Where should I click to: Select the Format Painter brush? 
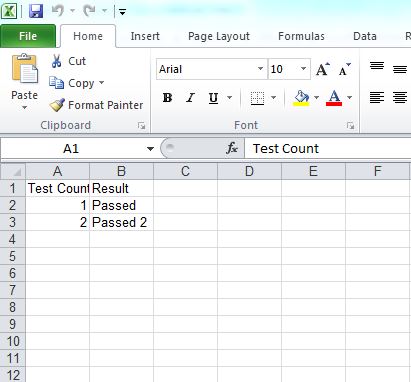click(x=57, y=105)
